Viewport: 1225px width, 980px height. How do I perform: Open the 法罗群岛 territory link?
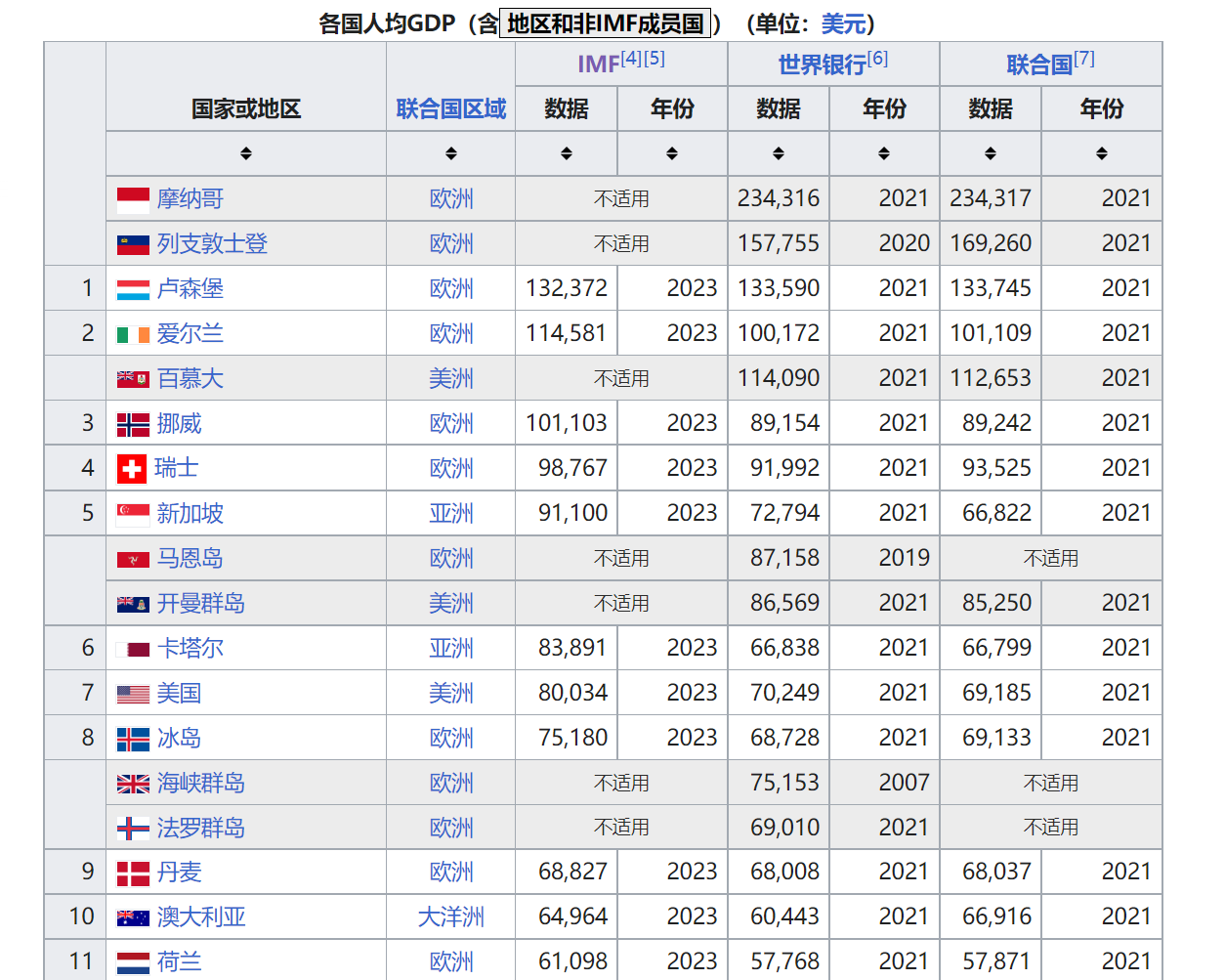pyautogui.click(x=201, y=829)
